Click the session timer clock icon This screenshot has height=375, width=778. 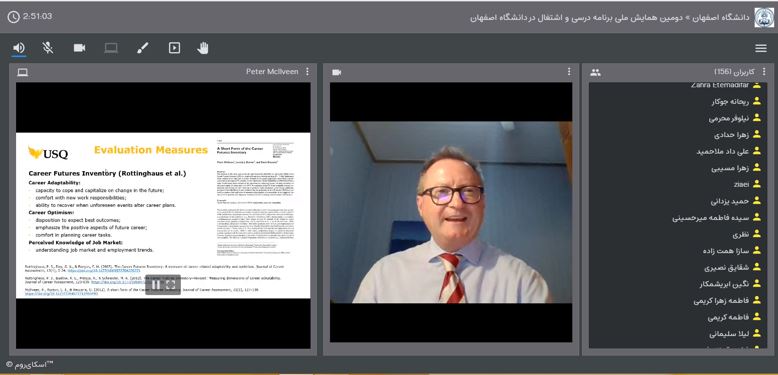(13, 16)
